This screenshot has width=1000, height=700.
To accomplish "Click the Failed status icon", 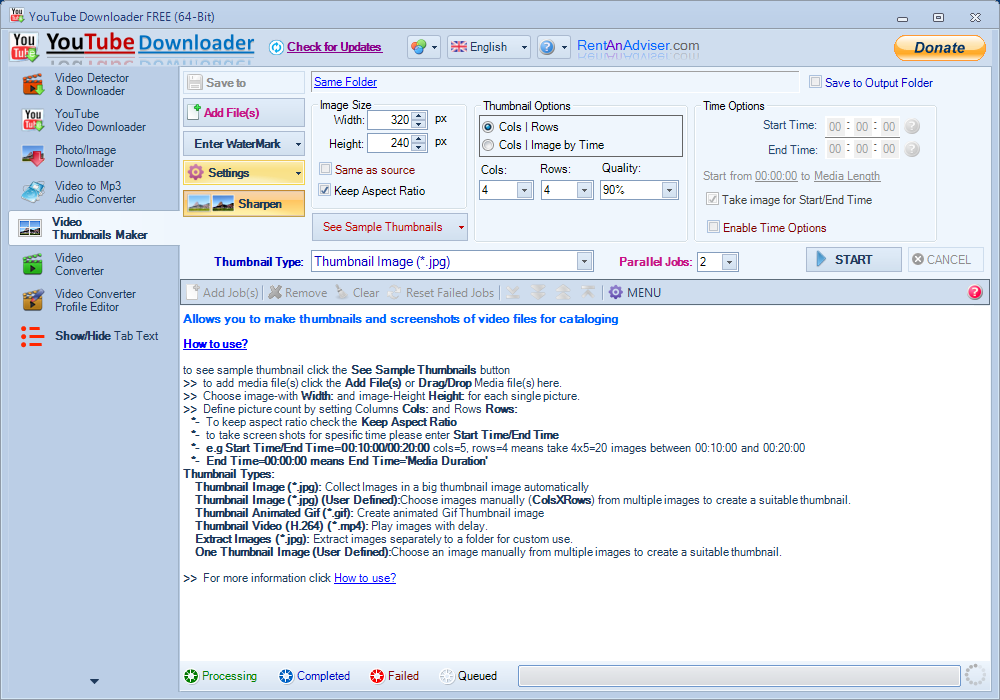I will [x=377, y=676].
